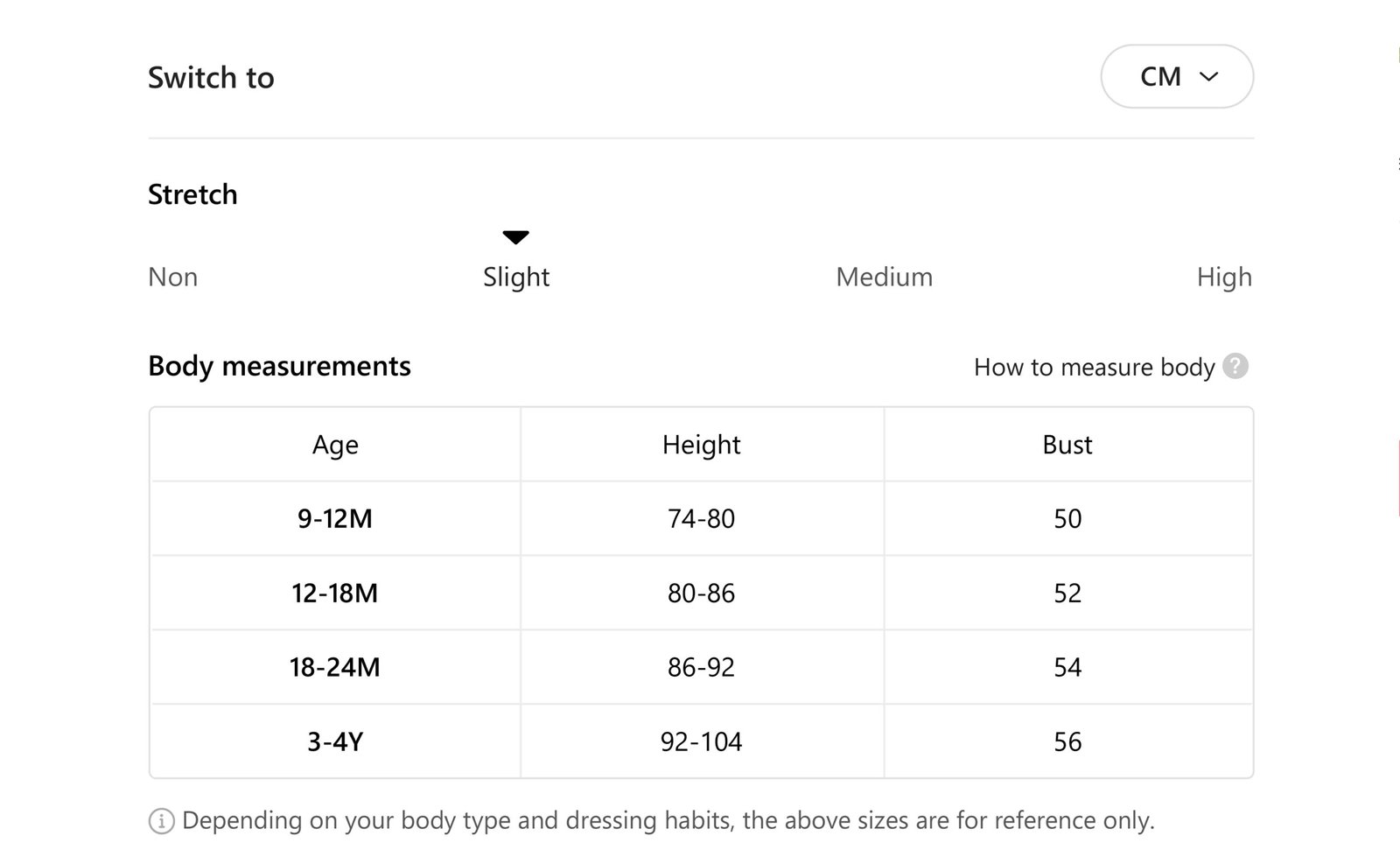Click the Body measurements heading

point(279,366)
